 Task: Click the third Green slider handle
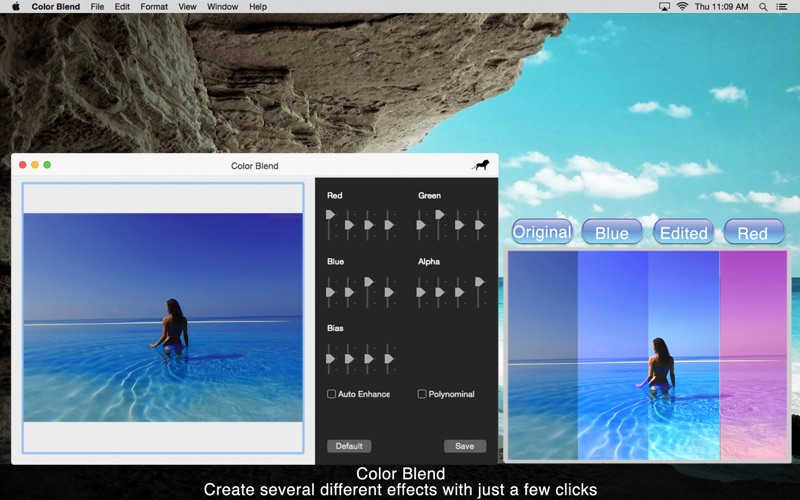(x=459, y=224)
